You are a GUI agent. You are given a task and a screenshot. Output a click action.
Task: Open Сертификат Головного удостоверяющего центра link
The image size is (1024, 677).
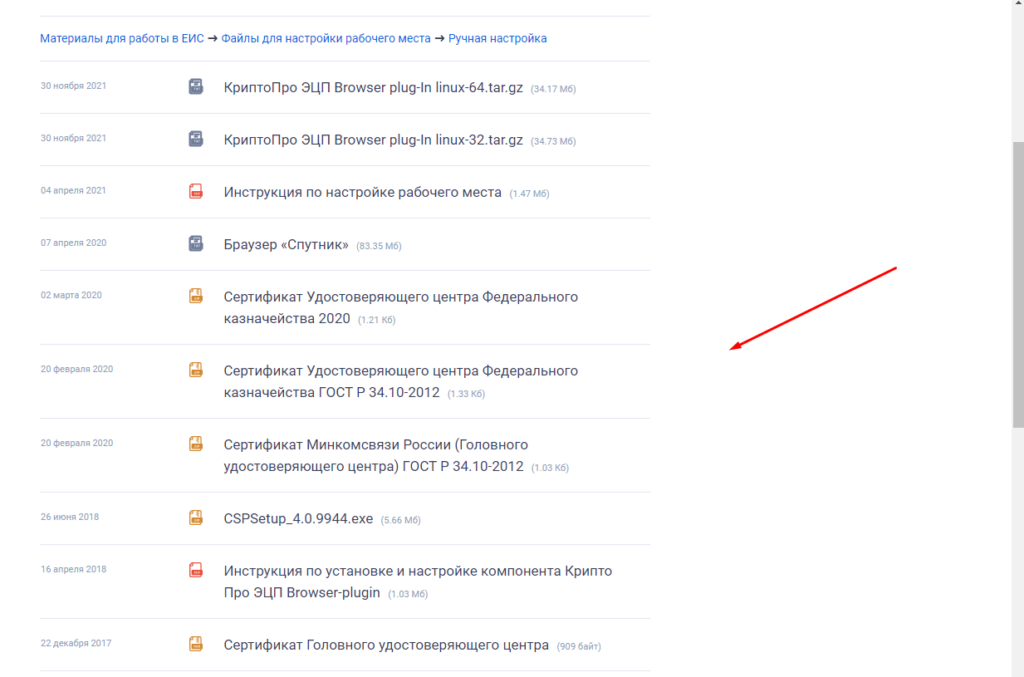(386, 645)
